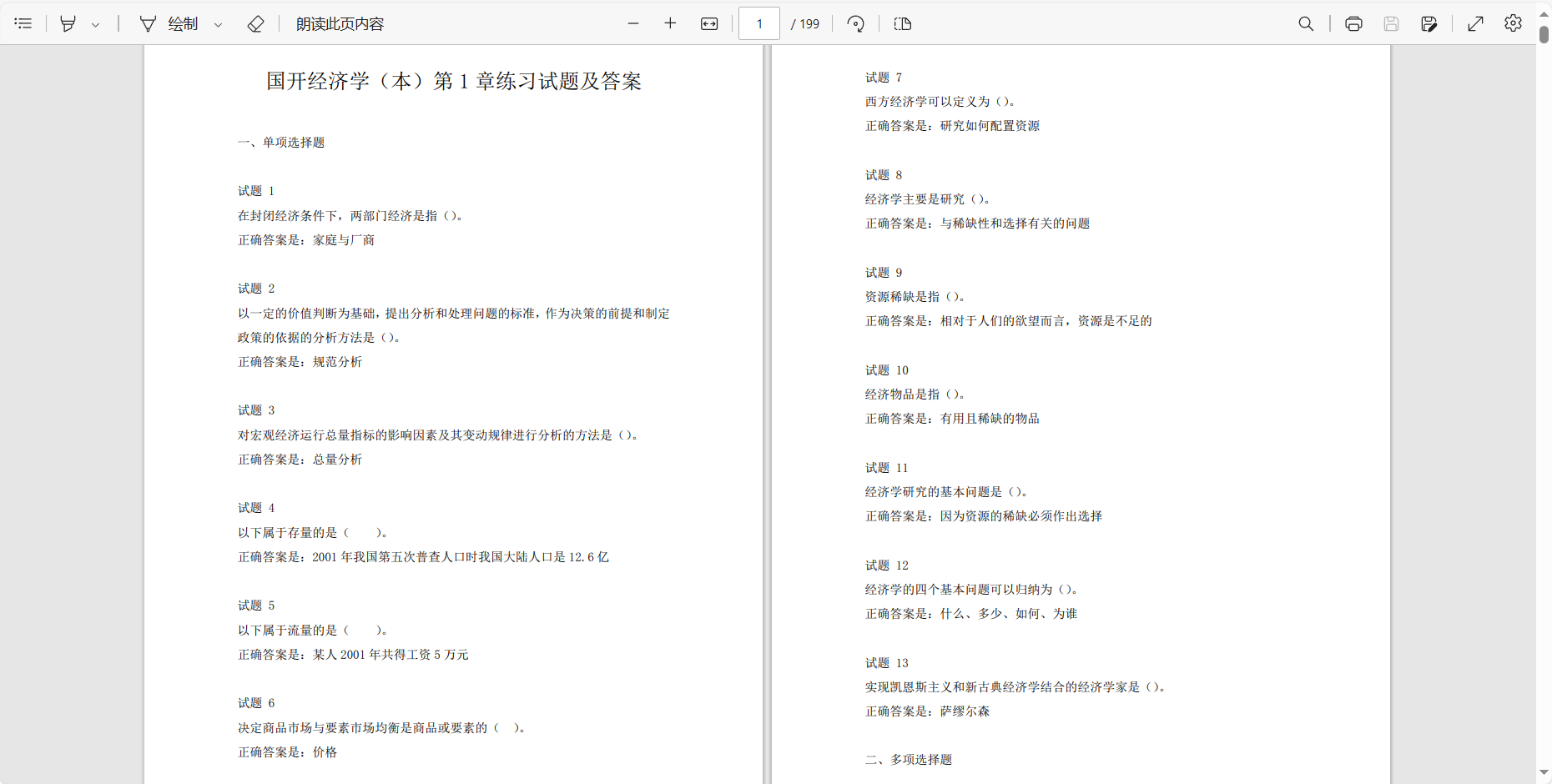
Task: Click the question 以下属于存量的是
Action: pyautogui.click(x=313, y=533)
